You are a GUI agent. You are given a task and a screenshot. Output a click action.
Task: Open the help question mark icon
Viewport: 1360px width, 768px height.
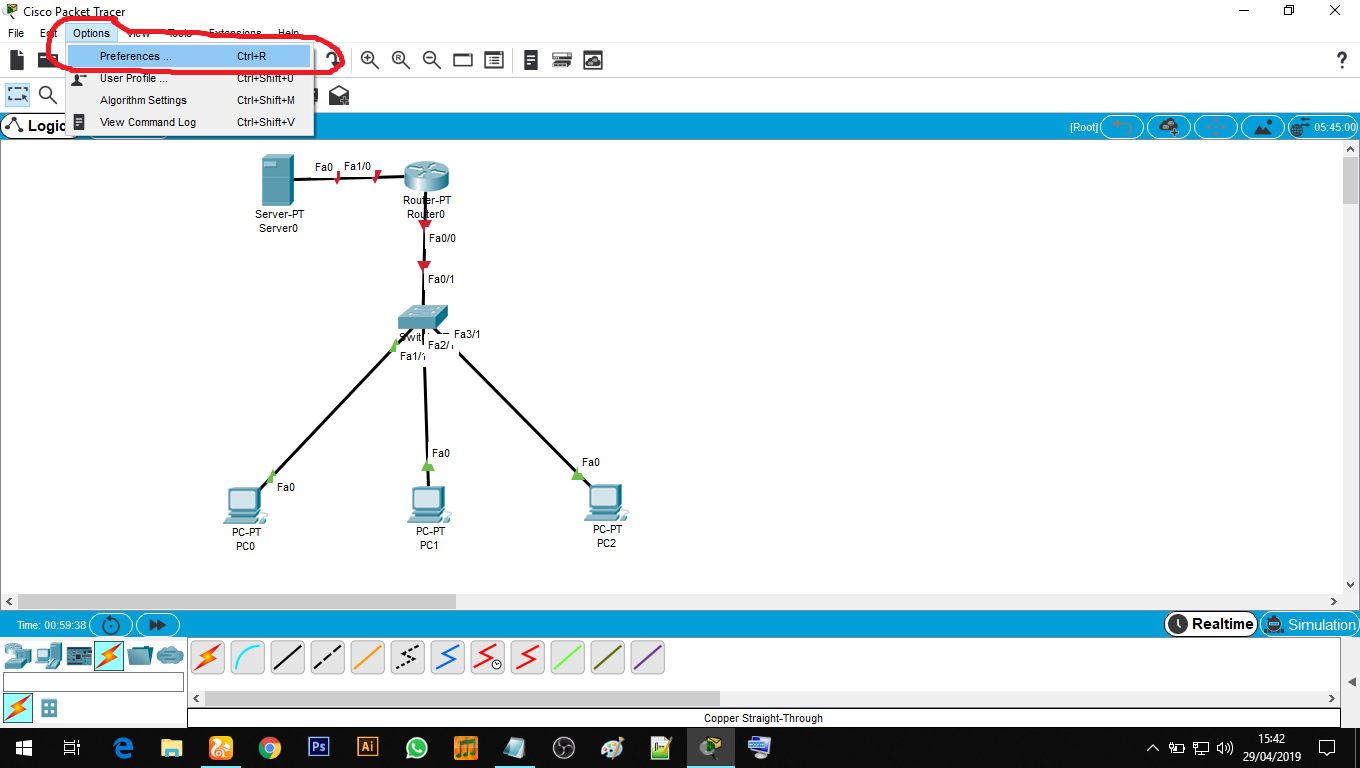[1342, 60]
